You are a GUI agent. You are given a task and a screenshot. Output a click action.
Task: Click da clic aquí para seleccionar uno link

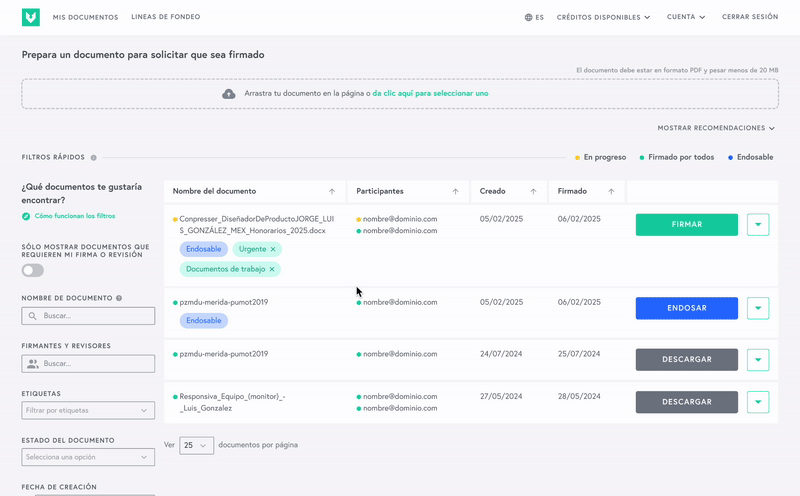click(x=431, y=93)
